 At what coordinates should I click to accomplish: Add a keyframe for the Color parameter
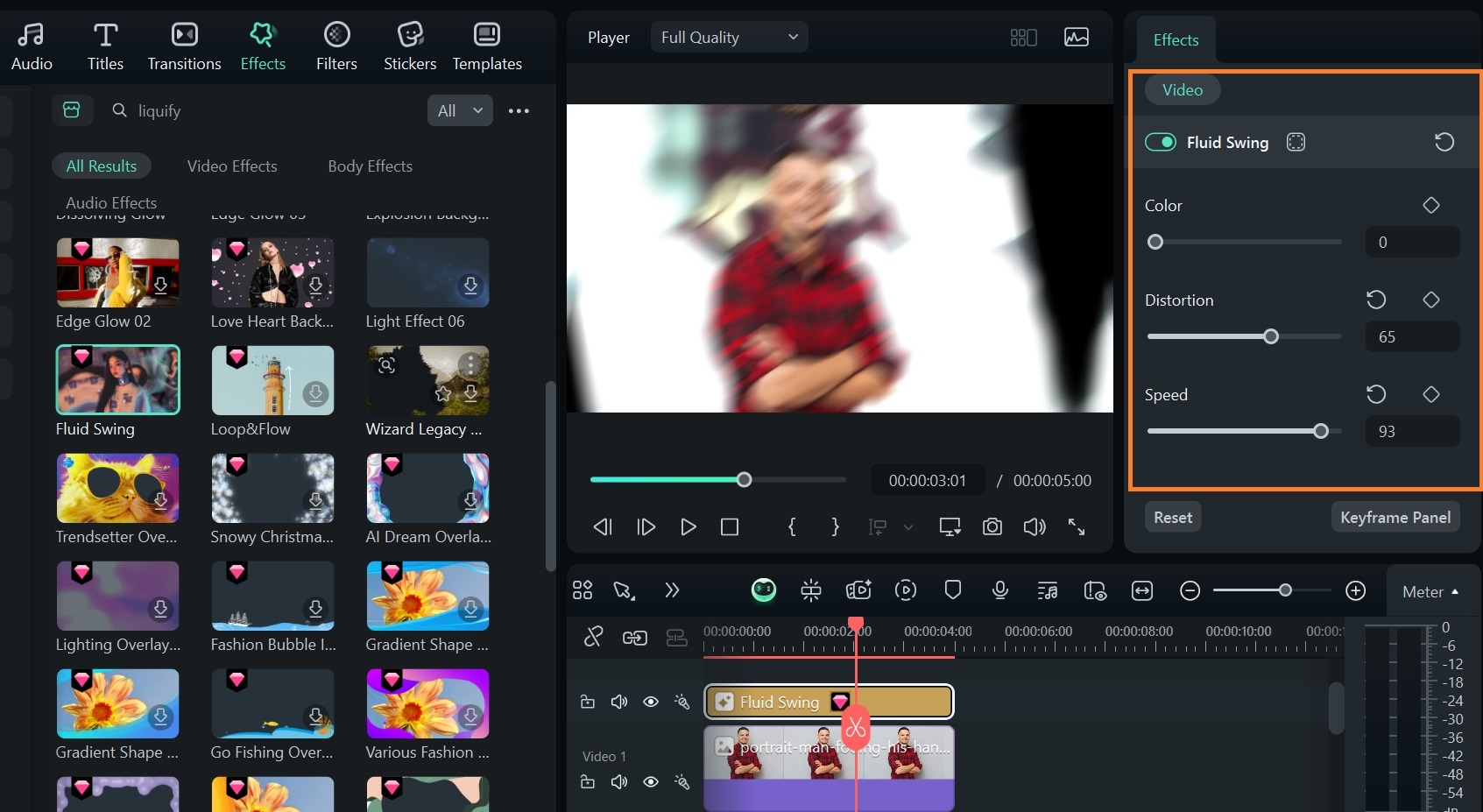tap(1431, 205)
